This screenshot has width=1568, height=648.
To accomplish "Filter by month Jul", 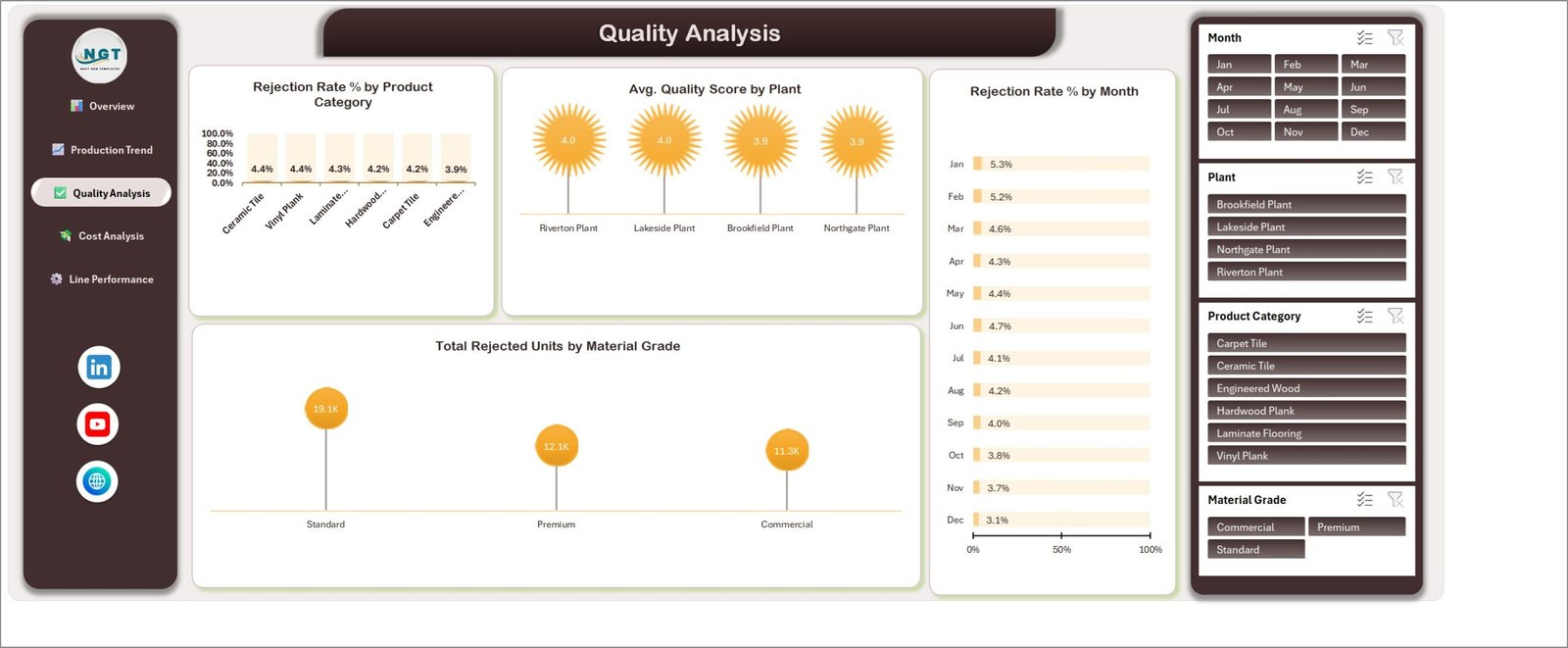I will [x=1239, y=110].
